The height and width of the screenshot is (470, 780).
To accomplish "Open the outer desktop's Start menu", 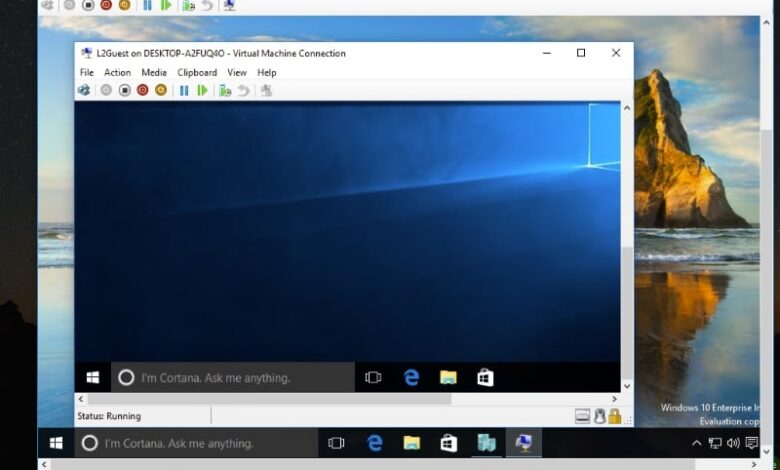I will 56,443.
